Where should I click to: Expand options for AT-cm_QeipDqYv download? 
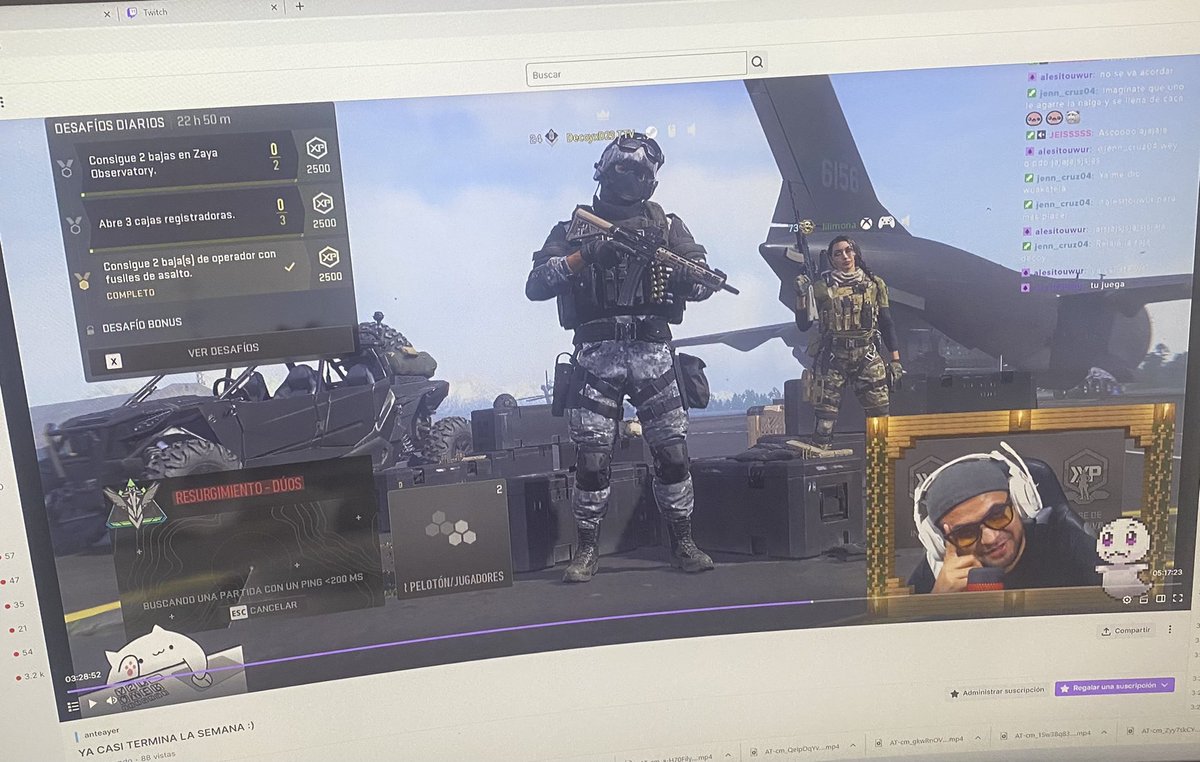coord(855,745)
